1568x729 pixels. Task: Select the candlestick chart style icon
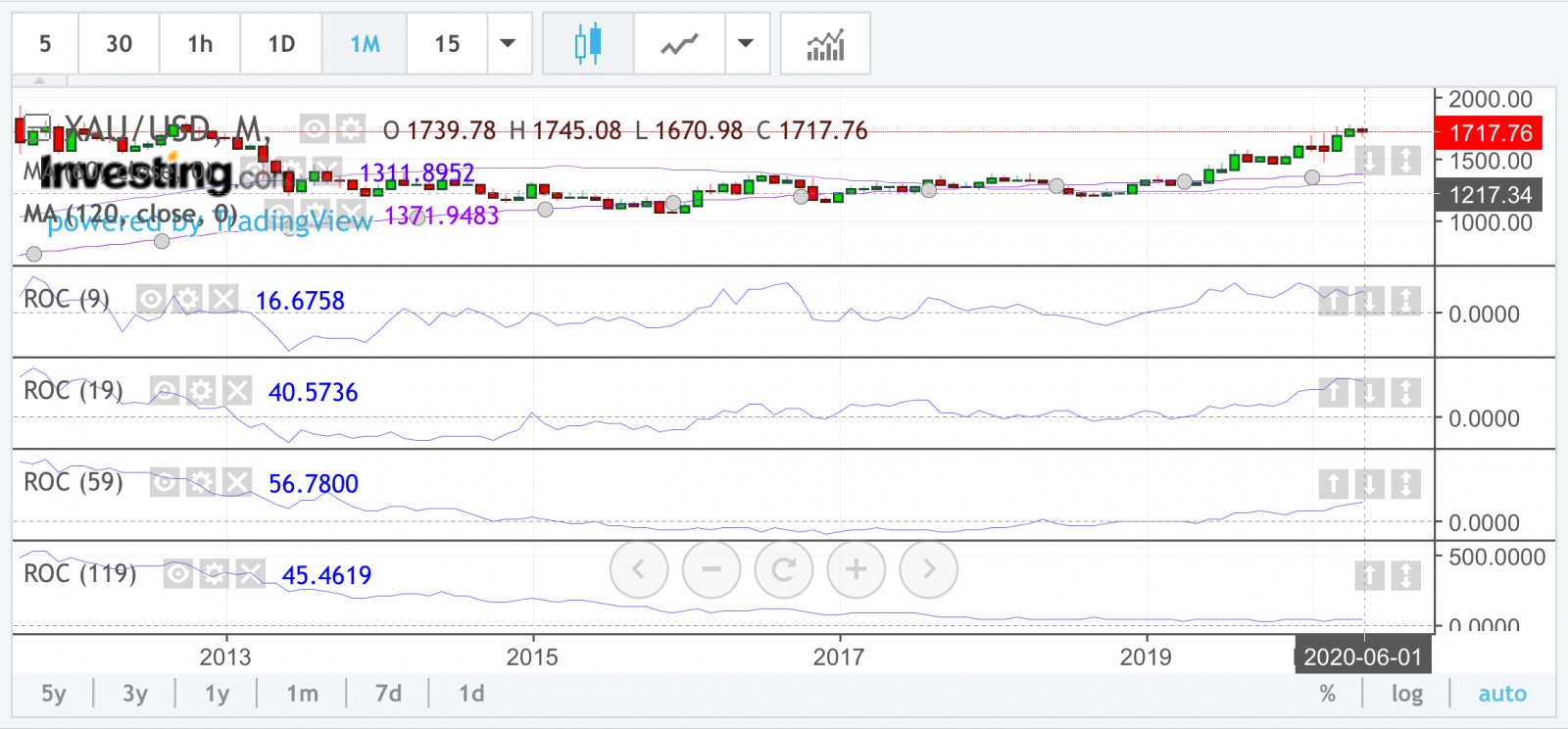point(588,44)
